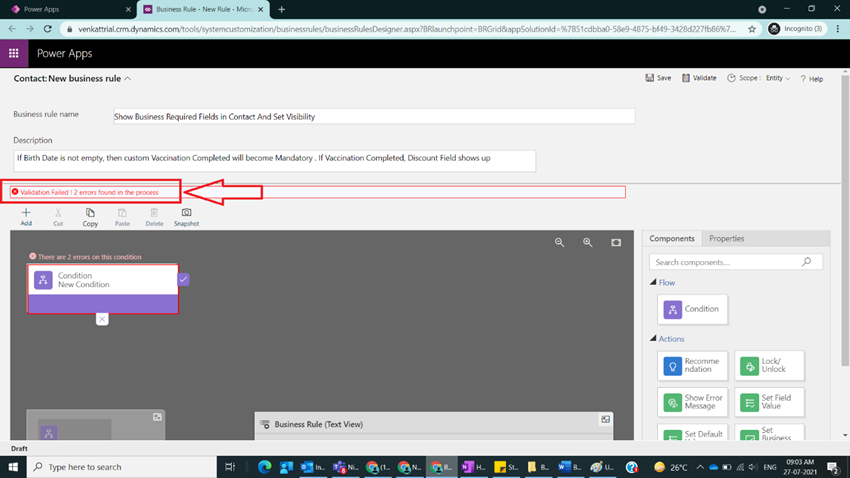Screen dimensions: 850x478
Task: Click the page vertical scrollbar
Action: tap(845, 219)
